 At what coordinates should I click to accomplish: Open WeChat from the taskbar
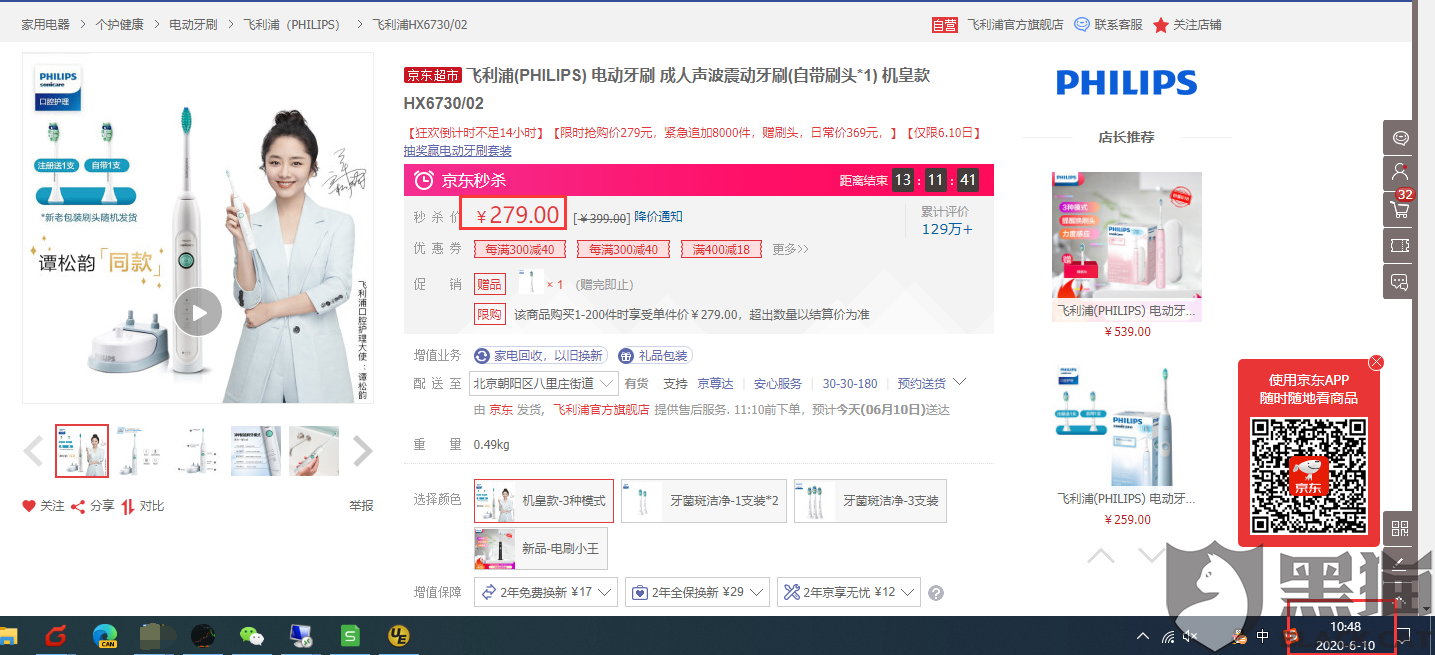point(252,635)
